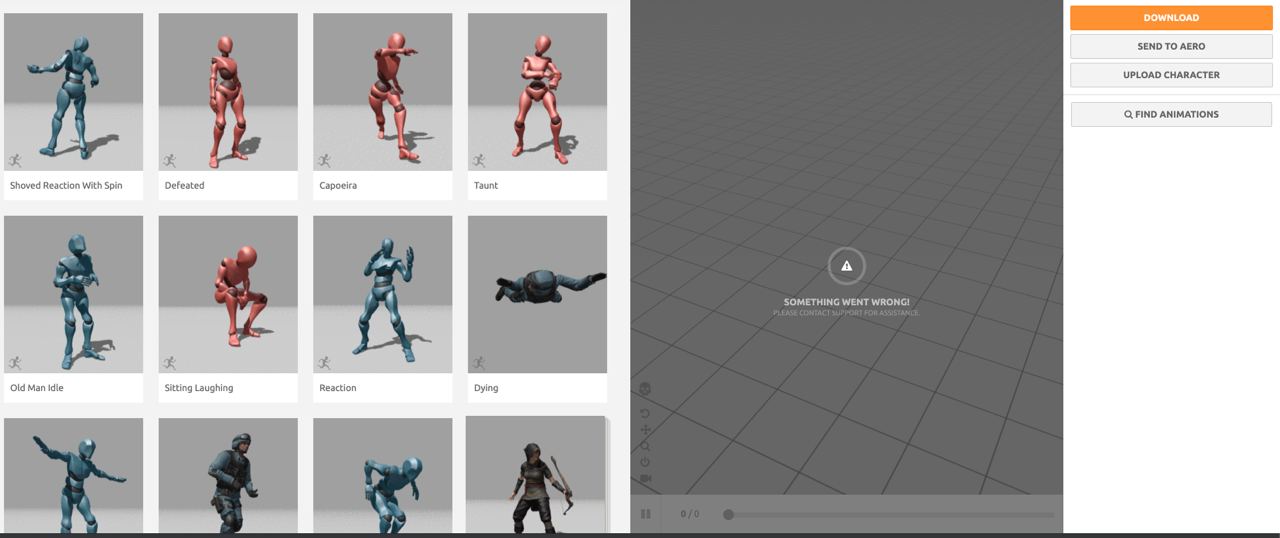The height and width of the screenshot is (538, 1280).
Task: Click the running man icon on Capoeira card
Action: (x=324, y=160)
